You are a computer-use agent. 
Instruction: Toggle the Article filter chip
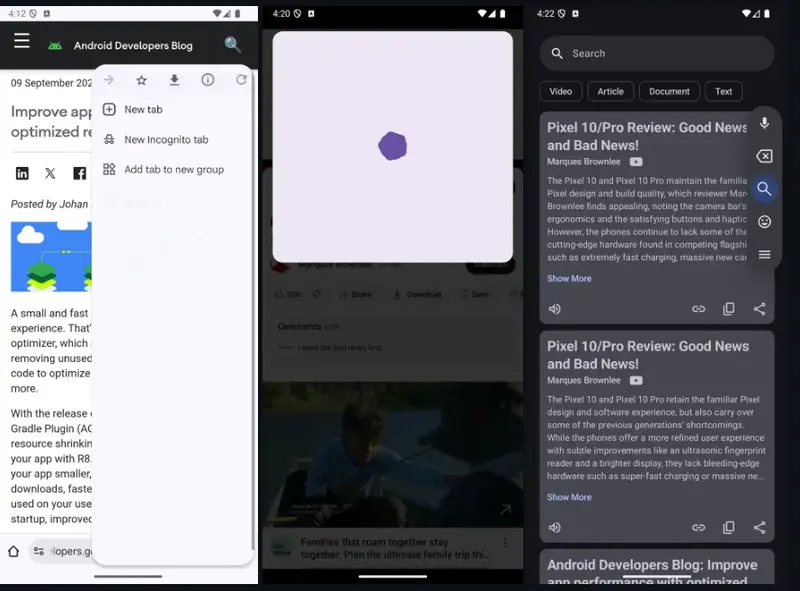(610, 91)
